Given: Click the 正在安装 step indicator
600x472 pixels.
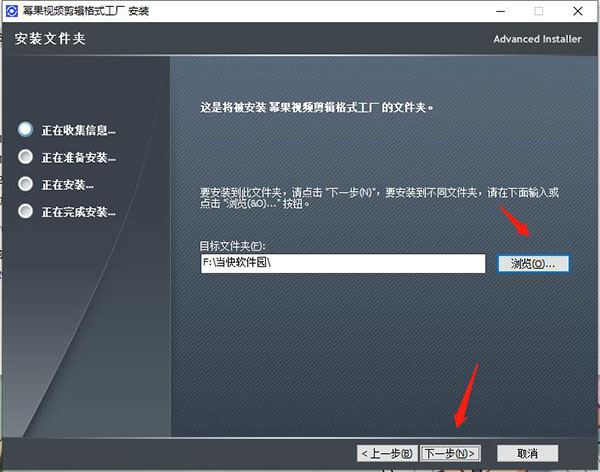Looking at the screenshot, I should click(26, 184).
